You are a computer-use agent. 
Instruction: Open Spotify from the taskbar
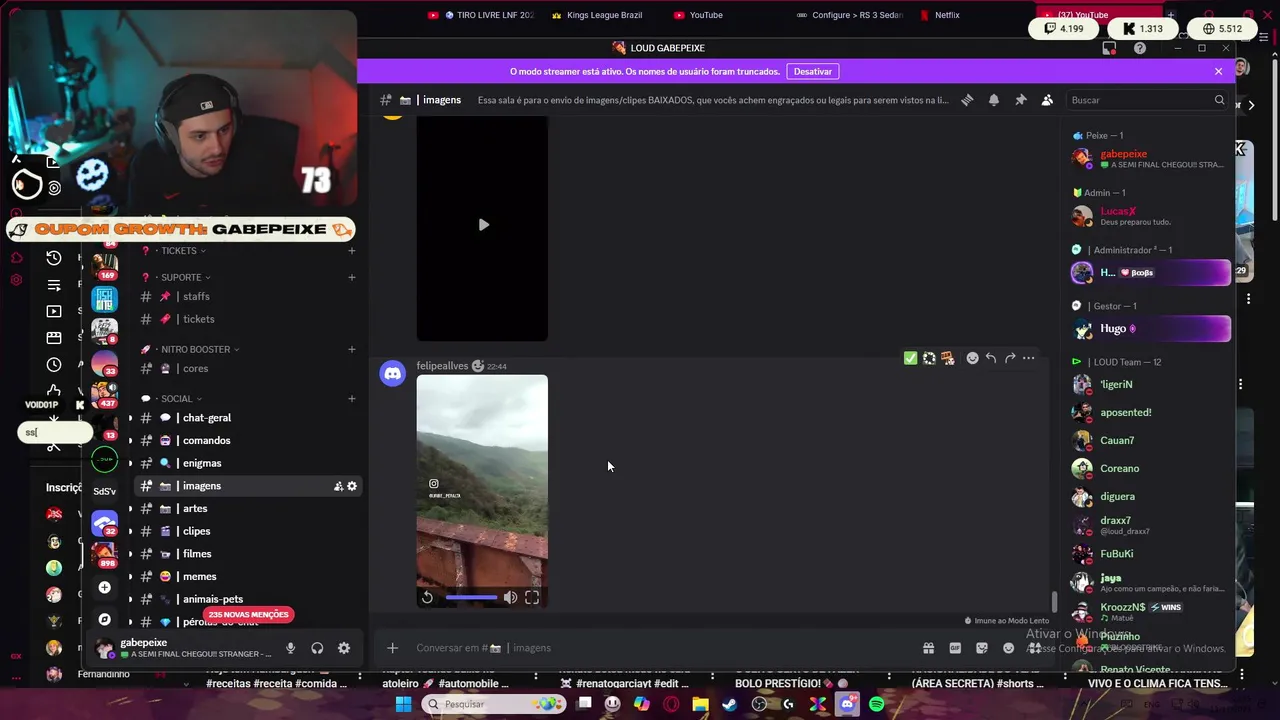pos(877,704)
